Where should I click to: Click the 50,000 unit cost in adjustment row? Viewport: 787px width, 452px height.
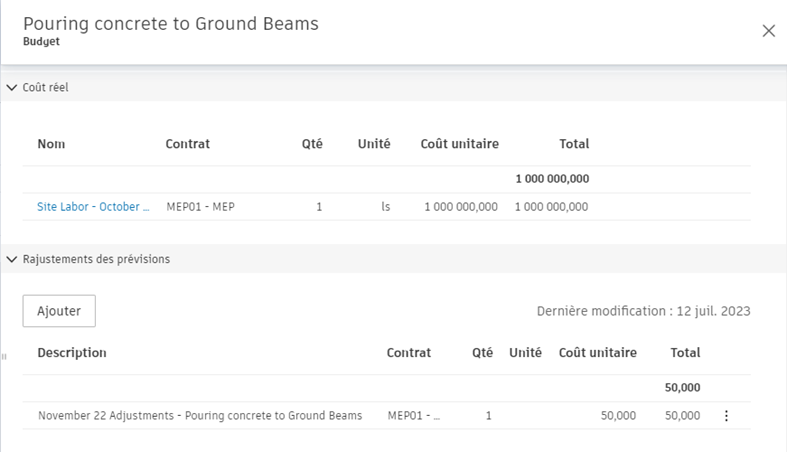click(x=619, y=416)
